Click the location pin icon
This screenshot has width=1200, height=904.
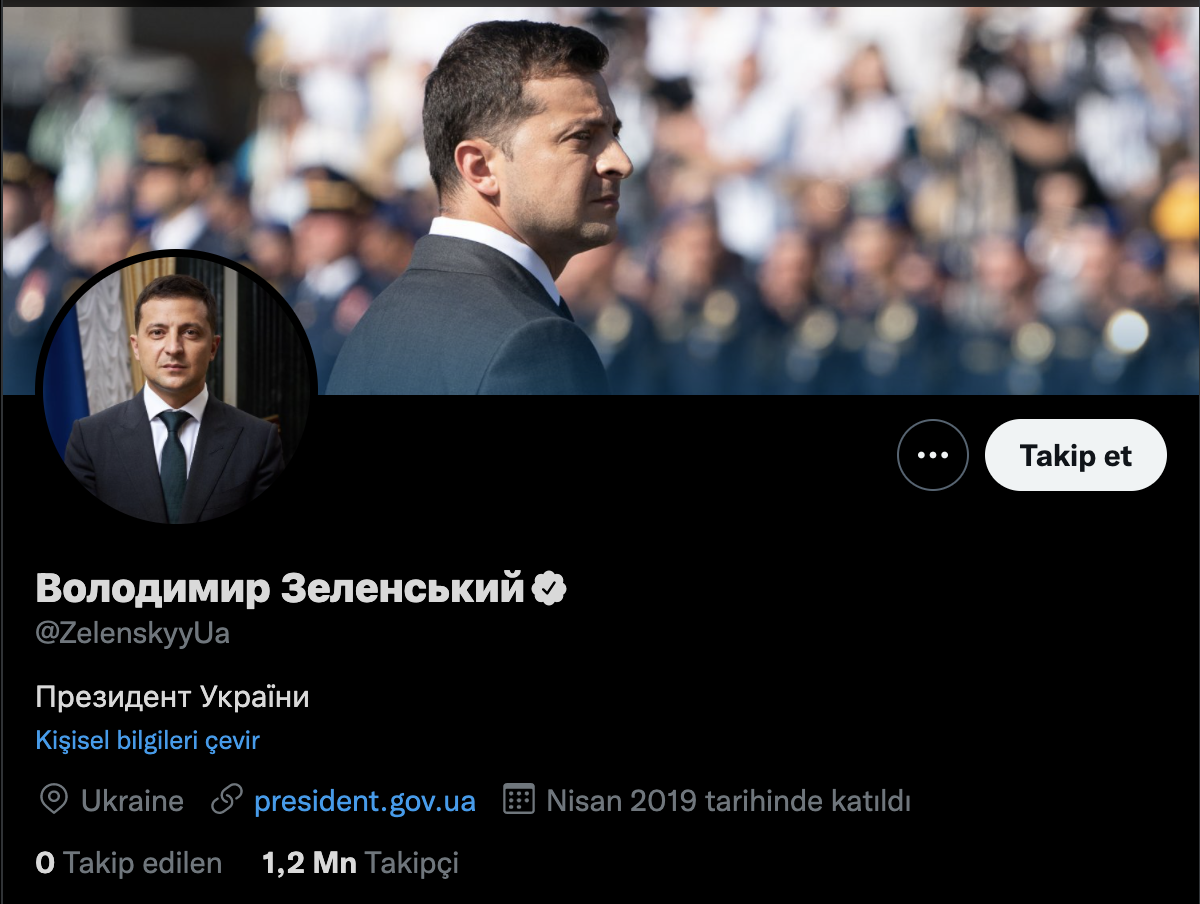(x=53, y=800)
